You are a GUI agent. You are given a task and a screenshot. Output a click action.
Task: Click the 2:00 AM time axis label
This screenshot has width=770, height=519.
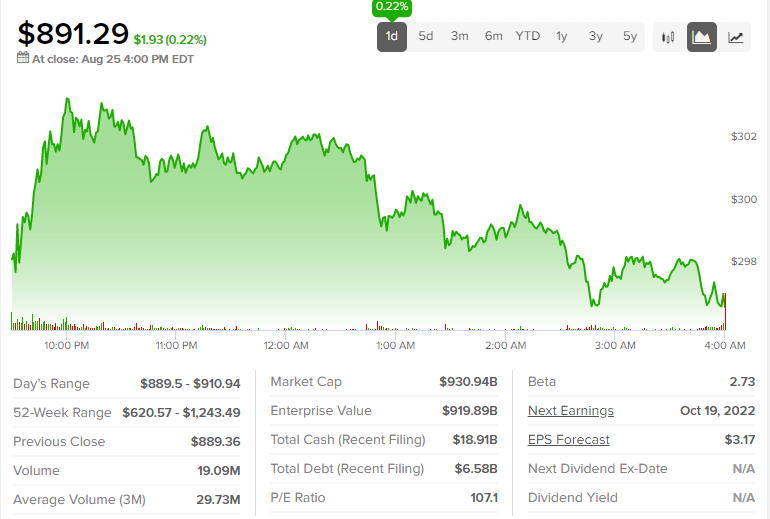click(505, 345)
